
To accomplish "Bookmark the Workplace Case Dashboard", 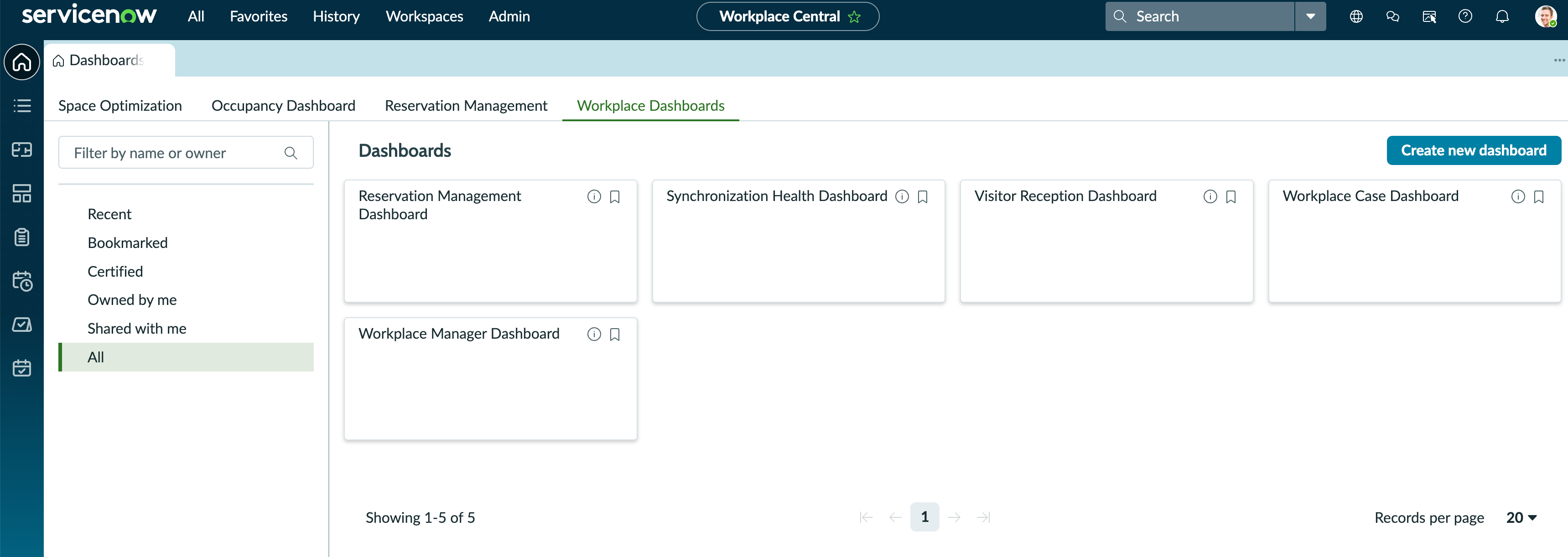I will (1539, 196).
